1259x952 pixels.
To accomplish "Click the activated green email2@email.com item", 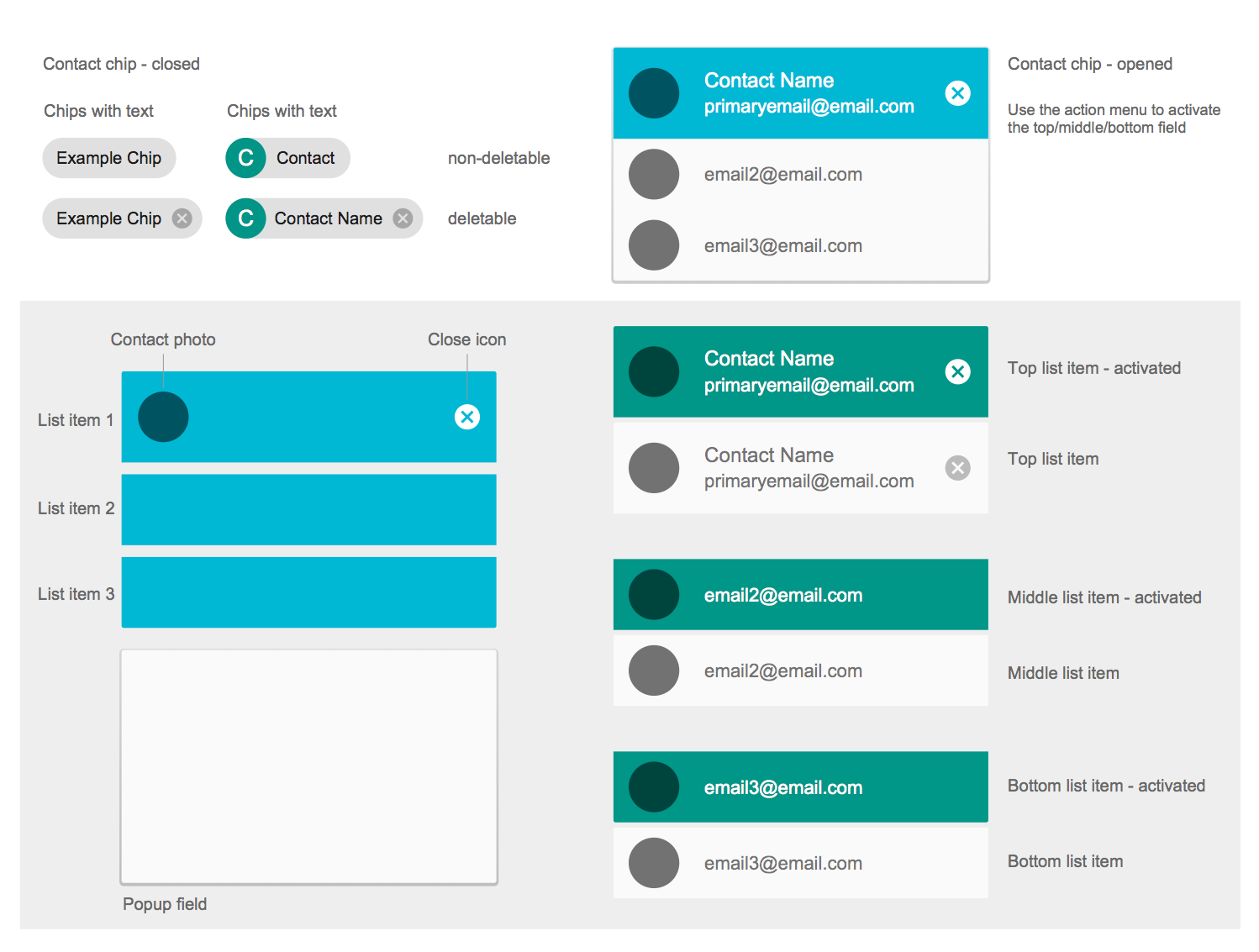I will [801, 595].
